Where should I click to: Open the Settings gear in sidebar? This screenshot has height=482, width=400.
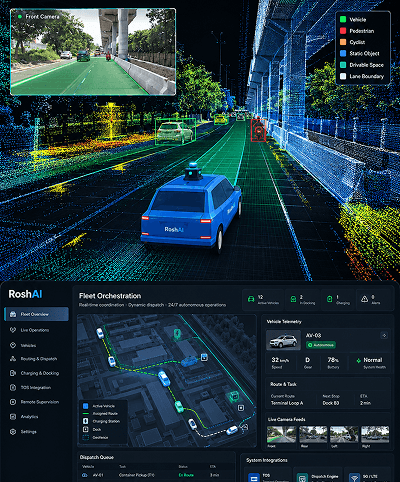[13, 432]
